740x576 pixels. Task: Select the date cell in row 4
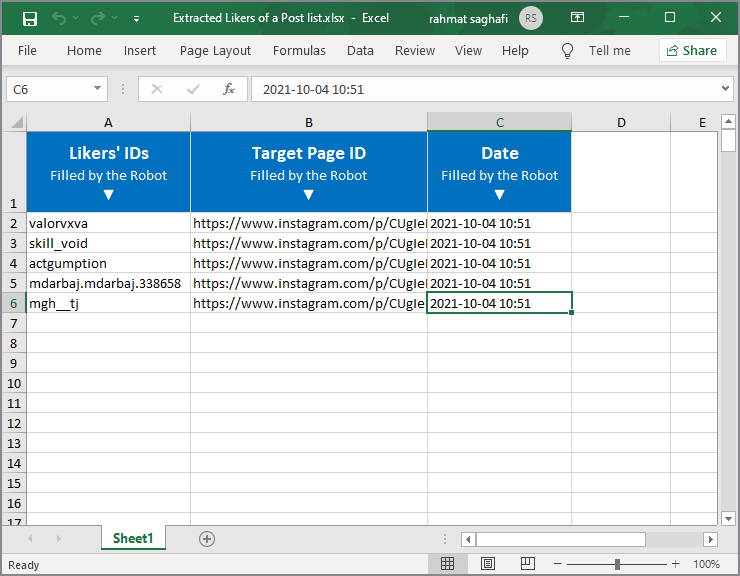tap(499, 263)
